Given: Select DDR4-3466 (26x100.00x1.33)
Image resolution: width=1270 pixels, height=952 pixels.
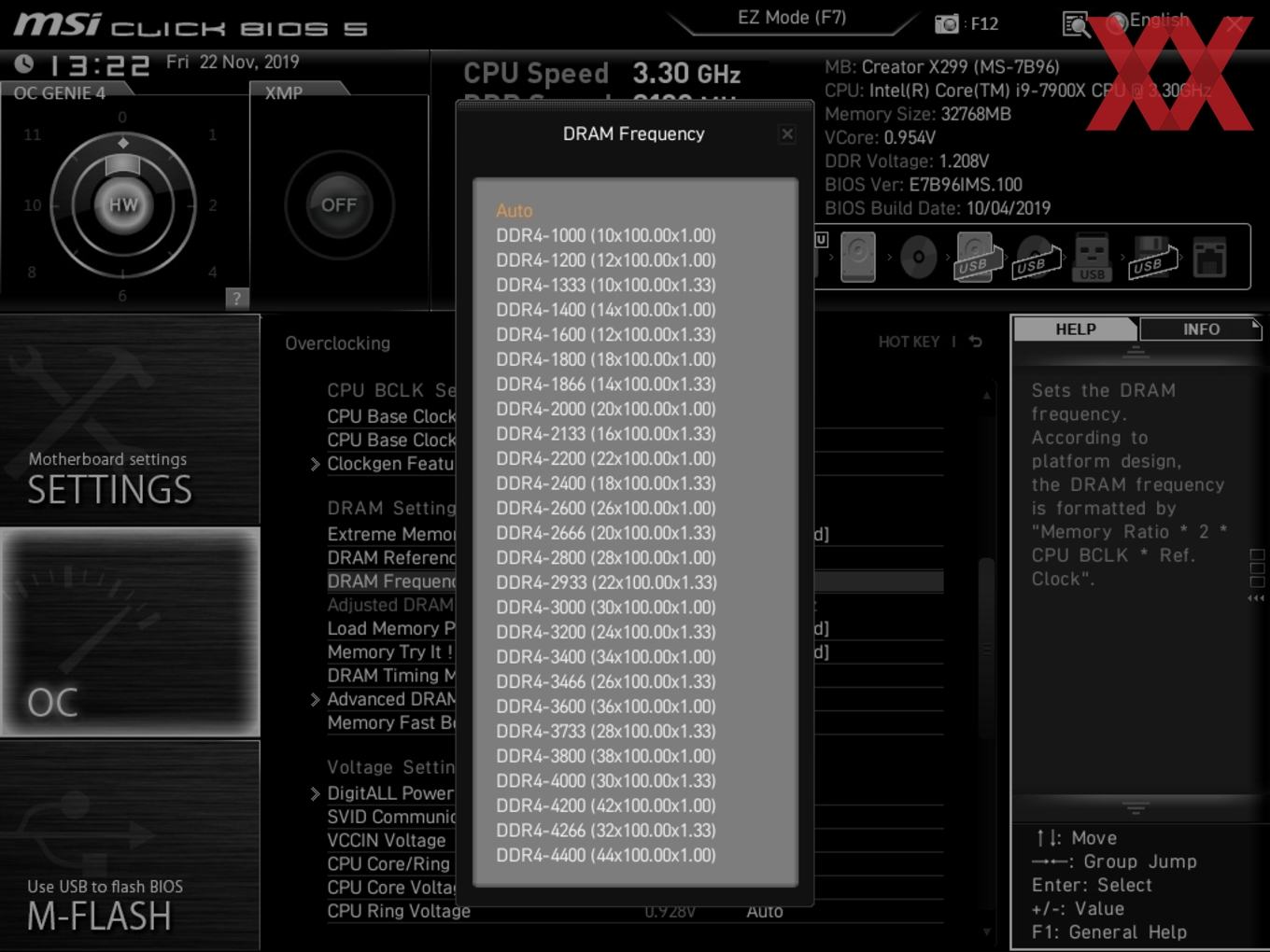Looking at the screenshot, I should point(606,681).
